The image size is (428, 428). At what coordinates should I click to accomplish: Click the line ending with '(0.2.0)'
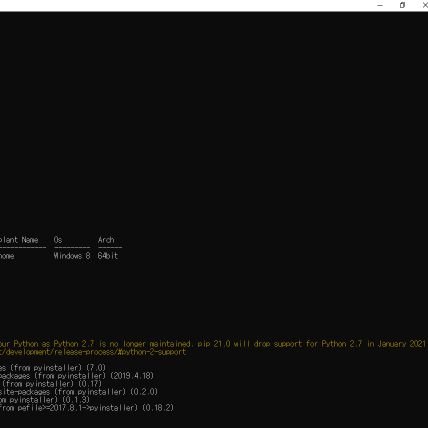pyautogui.click(x=79, y=392)
